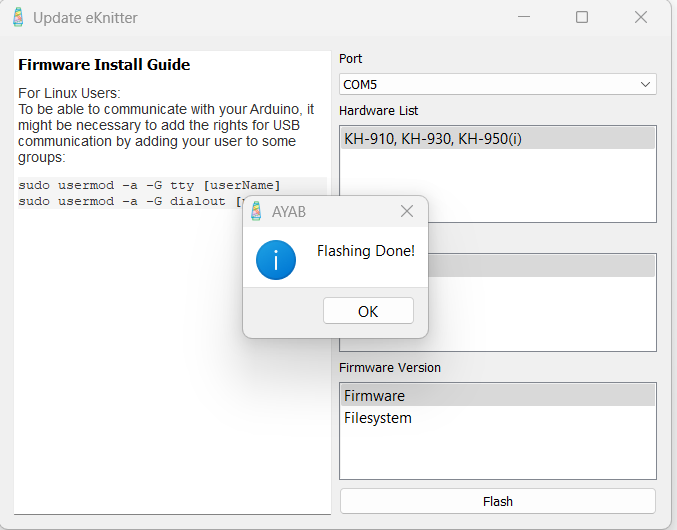Click the Firmware Install Guide heading
677x530 pixels.
[104, 65]
